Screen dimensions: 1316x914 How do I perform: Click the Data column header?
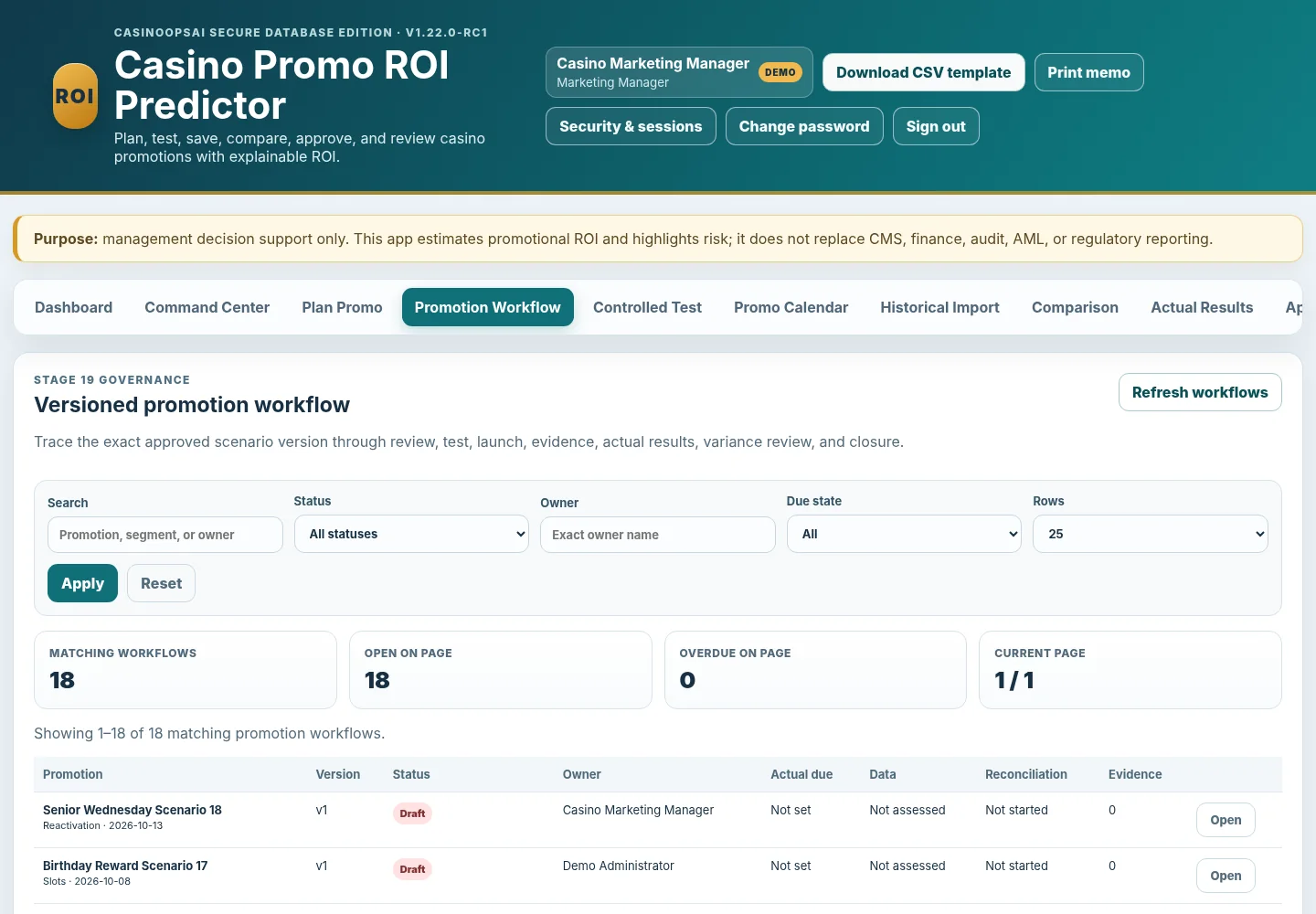883,774
